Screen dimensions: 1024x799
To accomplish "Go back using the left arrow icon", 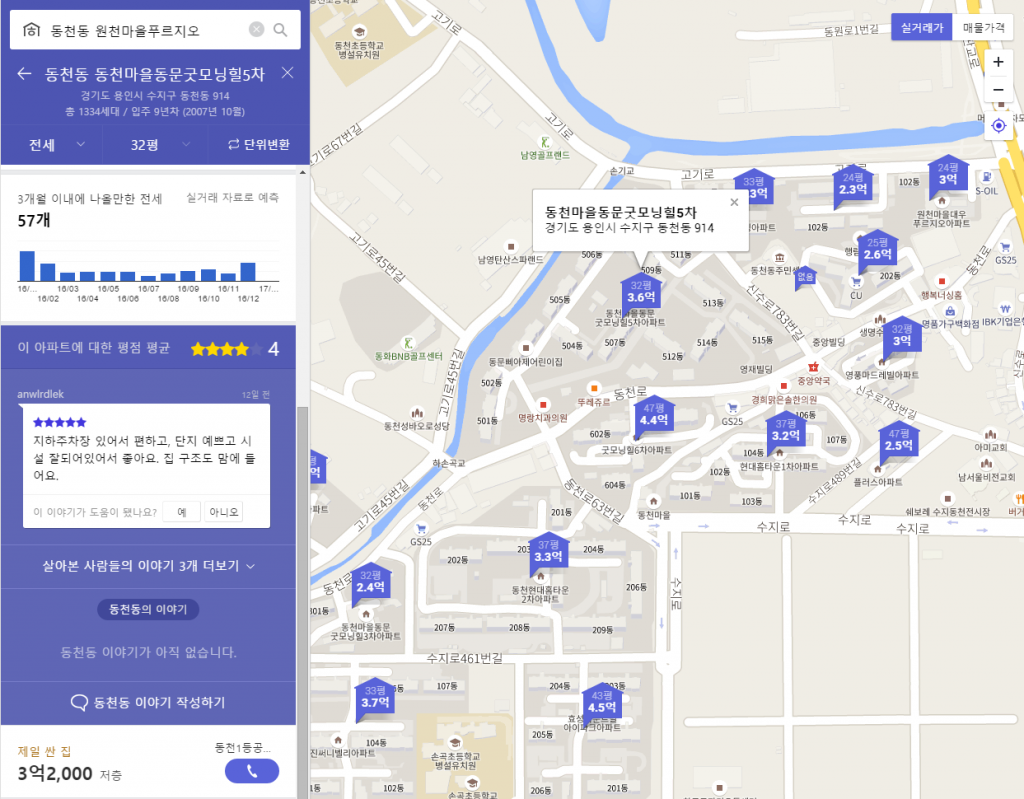I will pyautogui.click(x=24, y=74).
